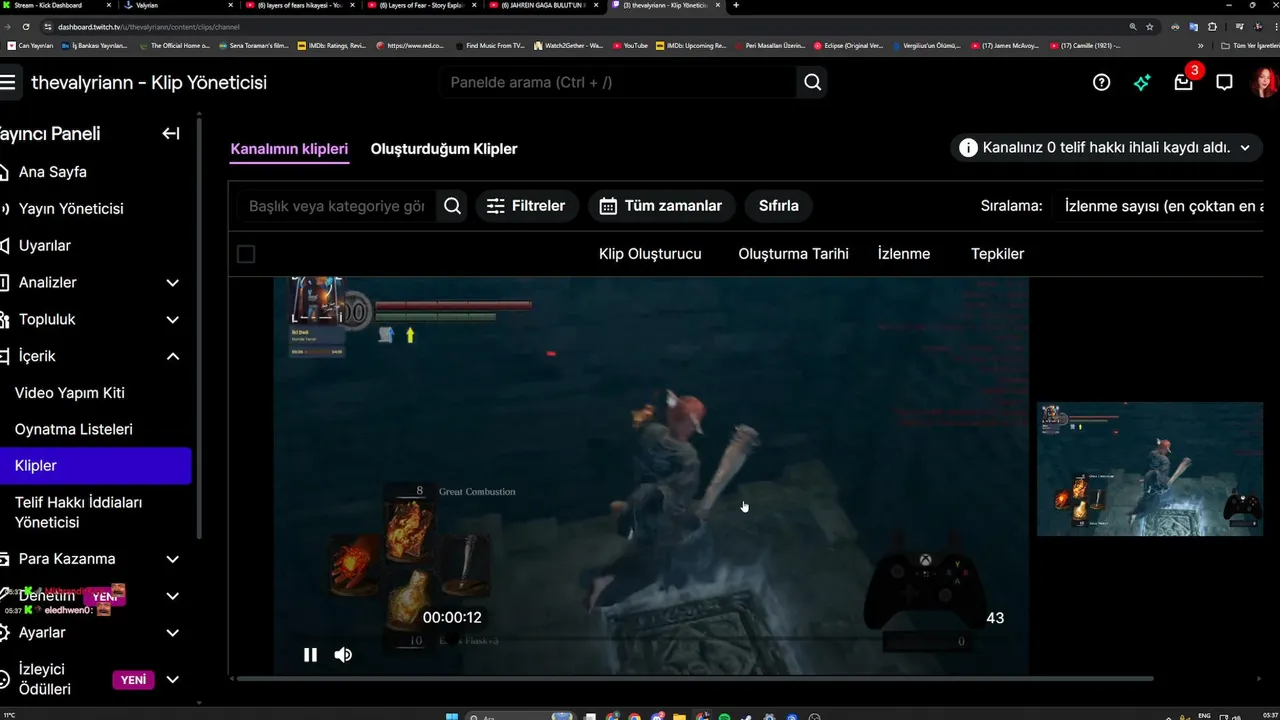This screenshot has height=720, width=1280.
Task: Open File Explorer folder on taskbar
Action: pos(680,716)
